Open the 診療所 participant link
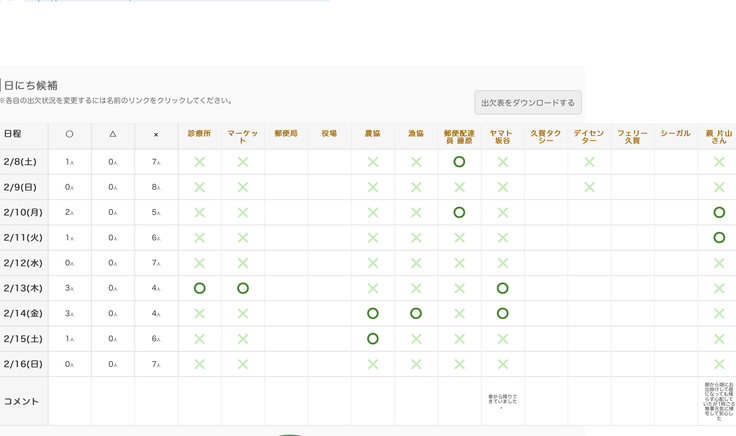736x436 pixels. click(x=199, y=133)
